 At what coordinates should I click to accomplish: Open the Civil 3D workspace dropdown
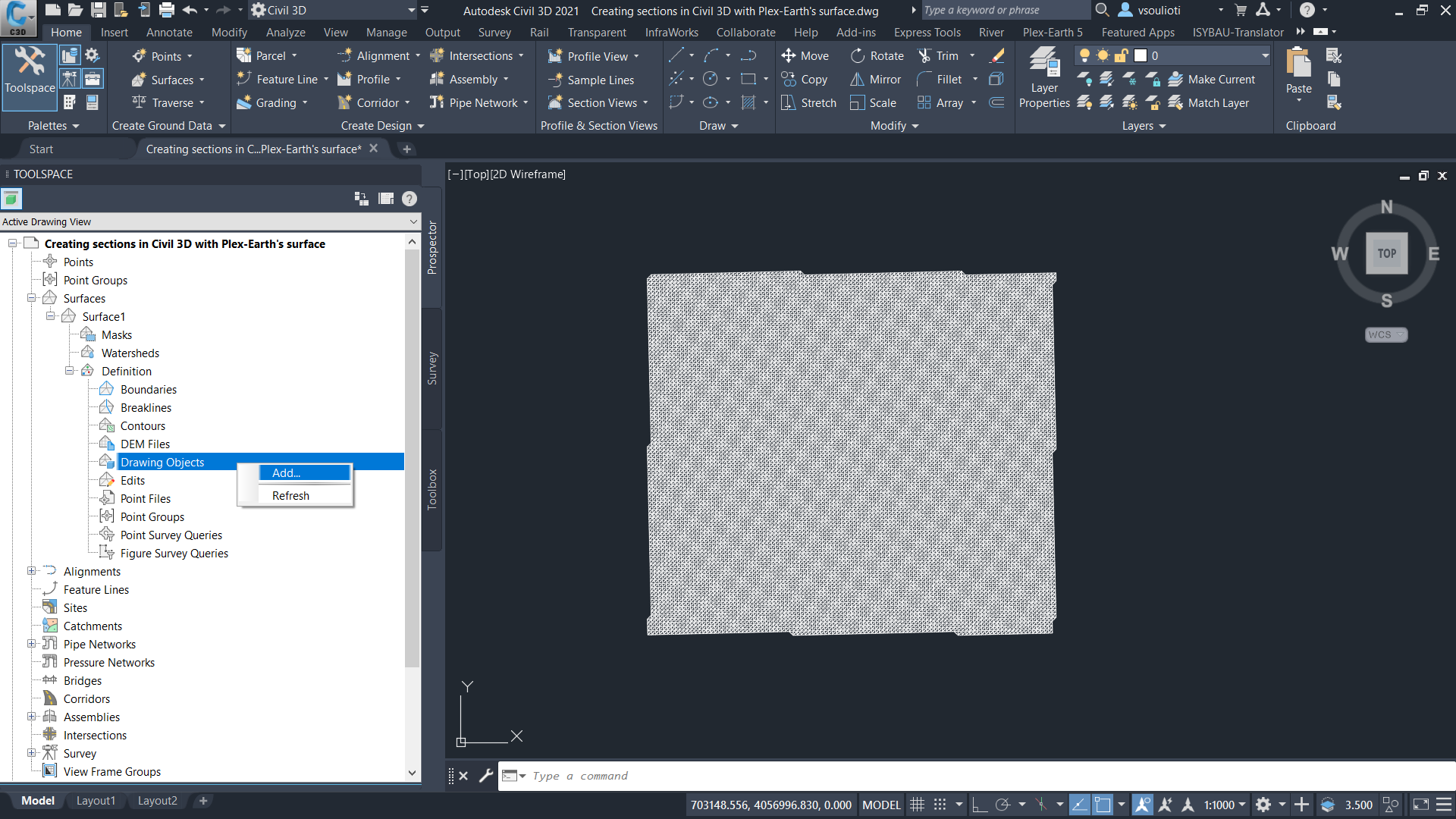(334, 10)
